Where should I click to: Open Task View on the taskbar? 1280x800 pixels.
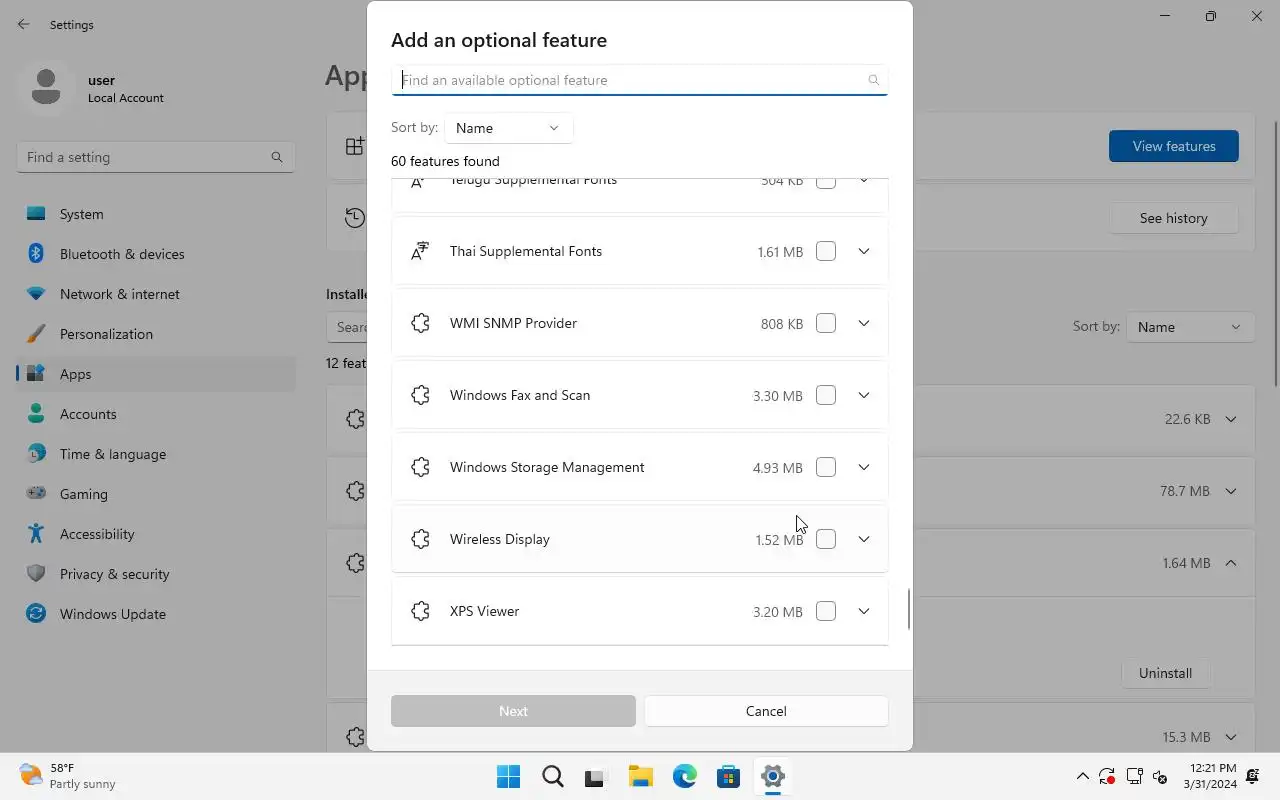pos(596,776)
